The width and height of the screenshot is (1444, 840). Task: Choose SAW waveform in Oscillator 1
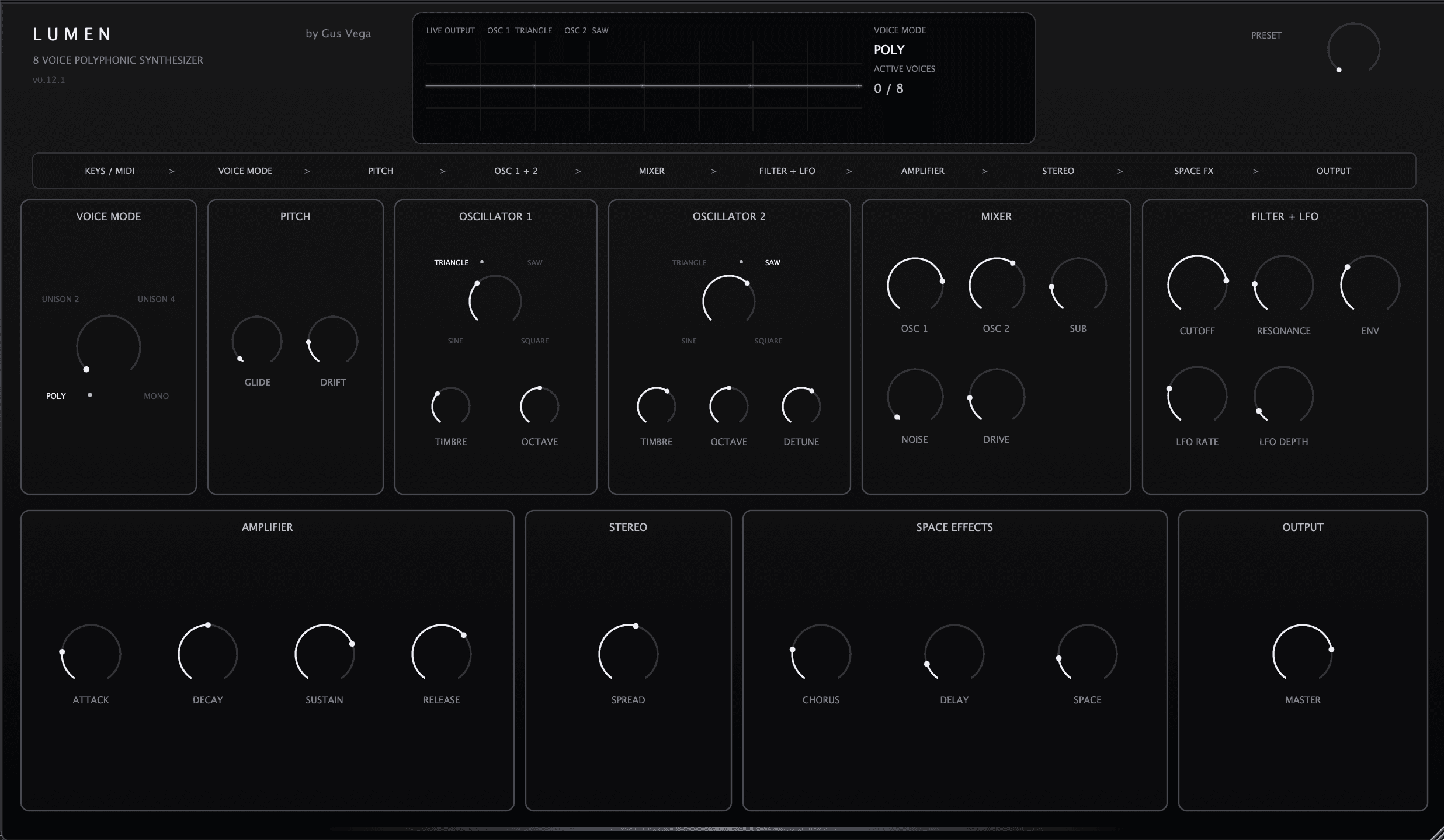coord(534,262)
